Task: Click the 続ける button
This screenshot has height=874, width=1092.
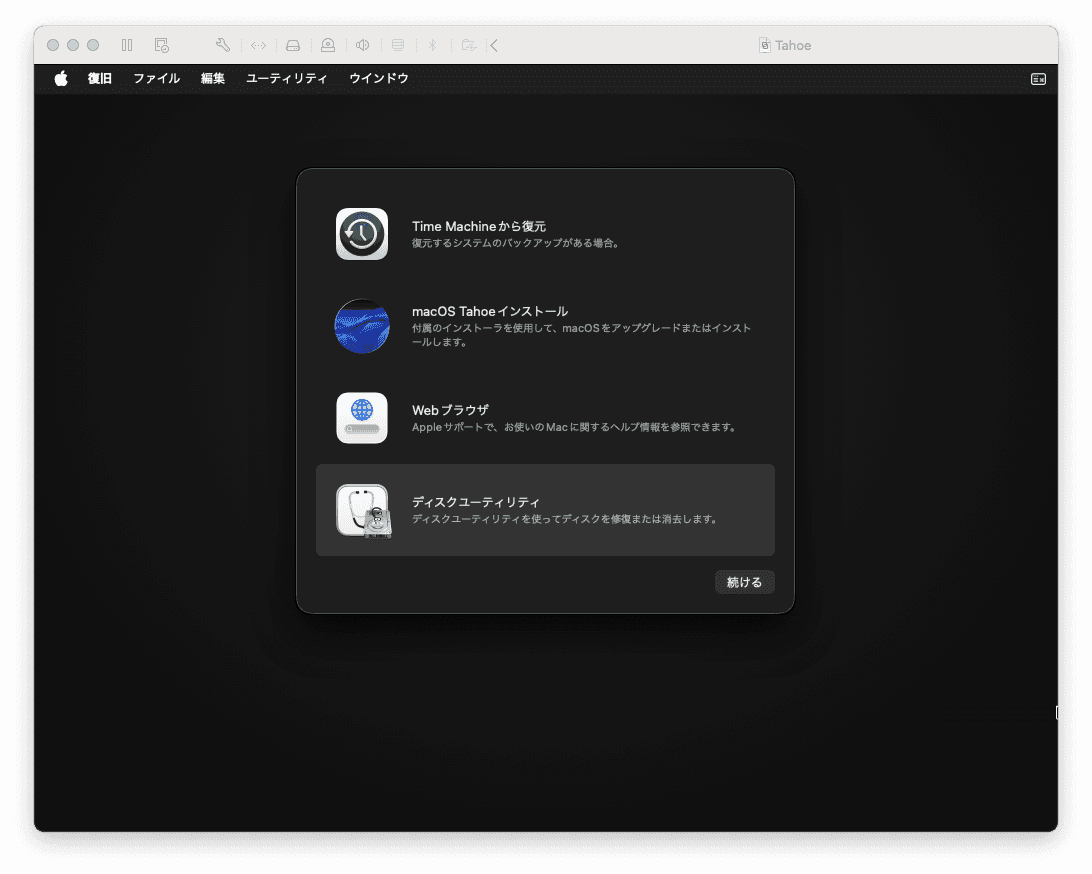Action: pos(744,582)
